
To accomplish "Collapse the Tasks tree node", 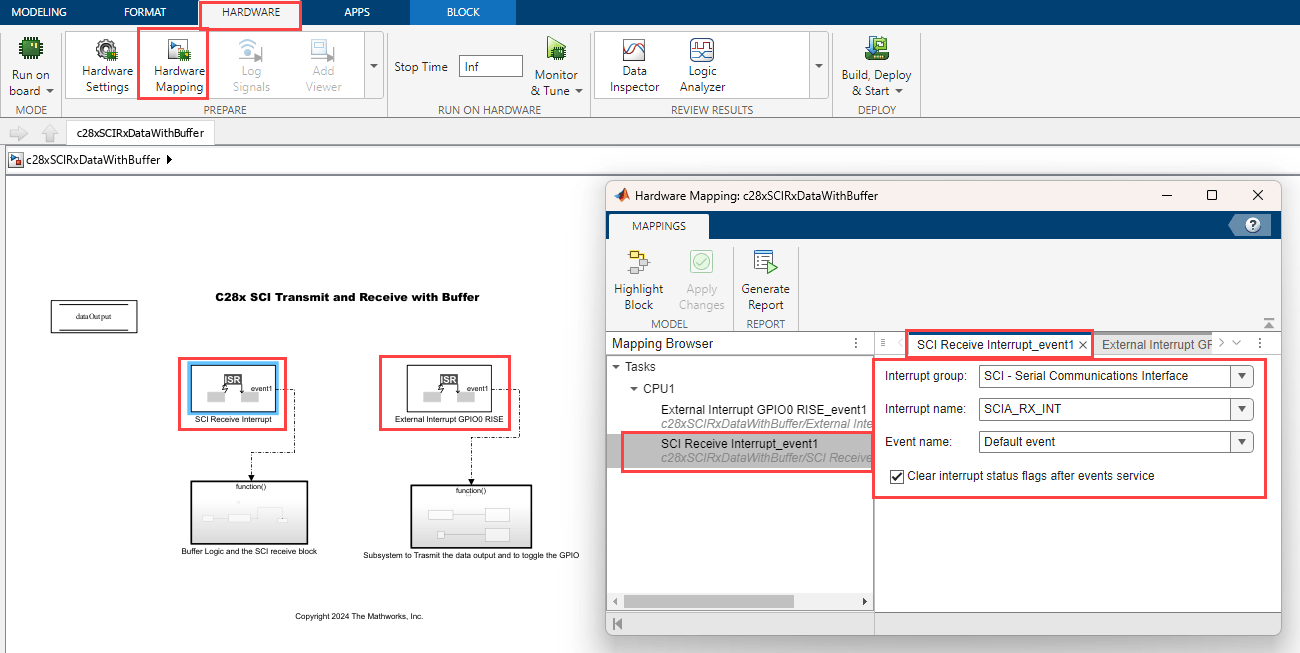I will 616,367.
